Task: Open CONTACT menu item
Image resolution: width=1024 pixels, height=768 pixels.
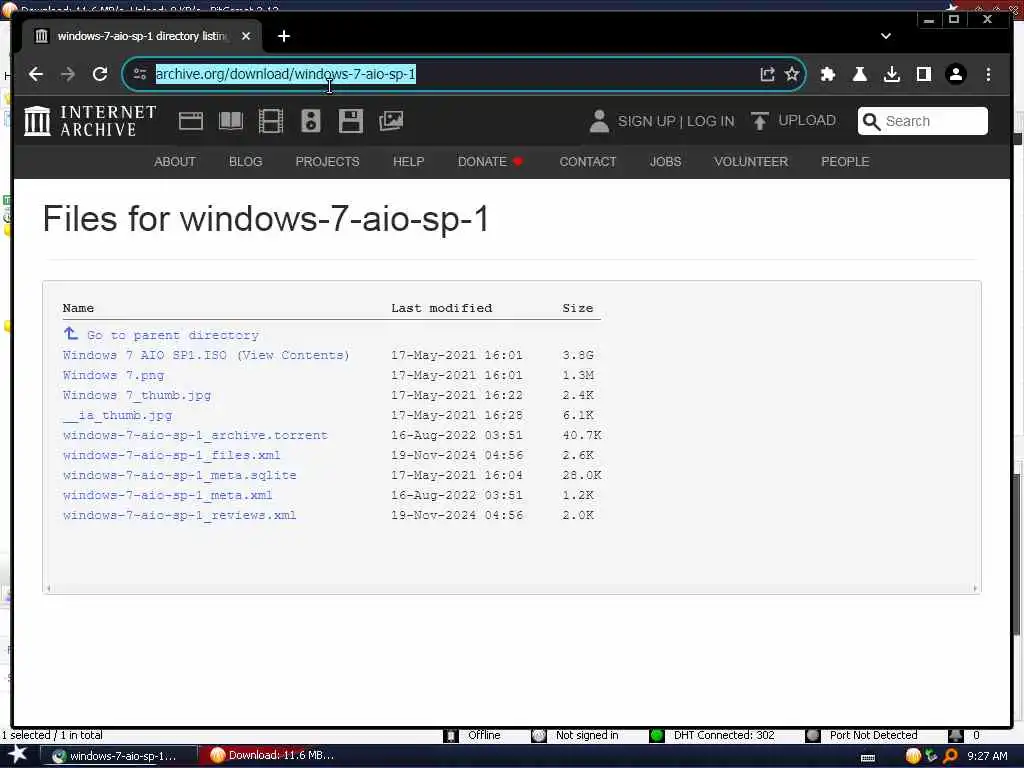Action: click(588, 162)
